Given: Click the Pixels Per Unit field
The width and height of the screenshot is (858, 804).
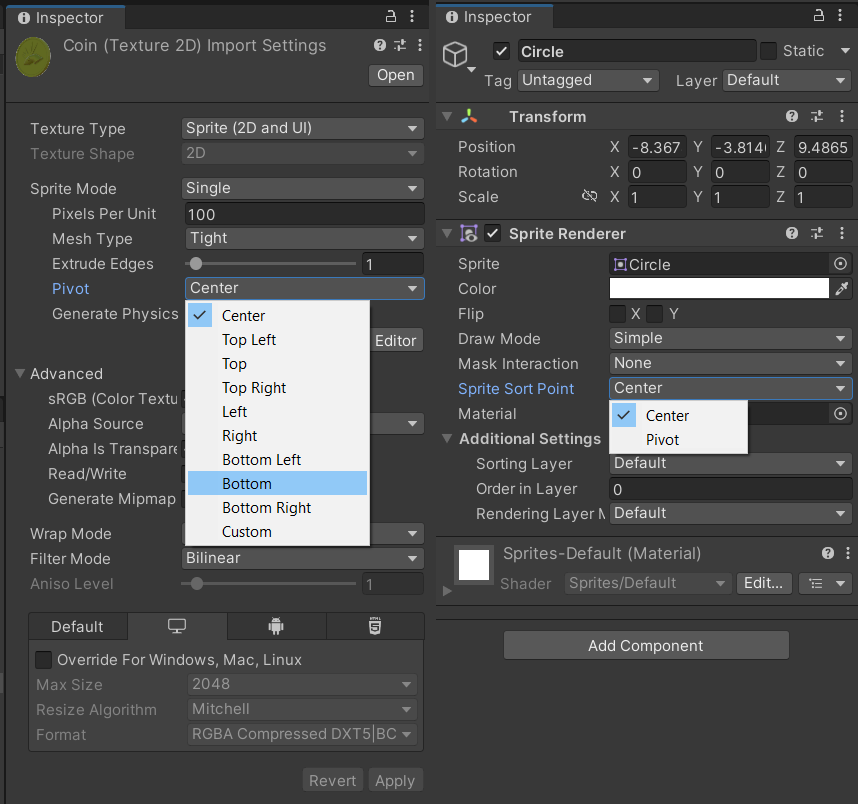Looking at the screenshot, I should coord(305,214).
